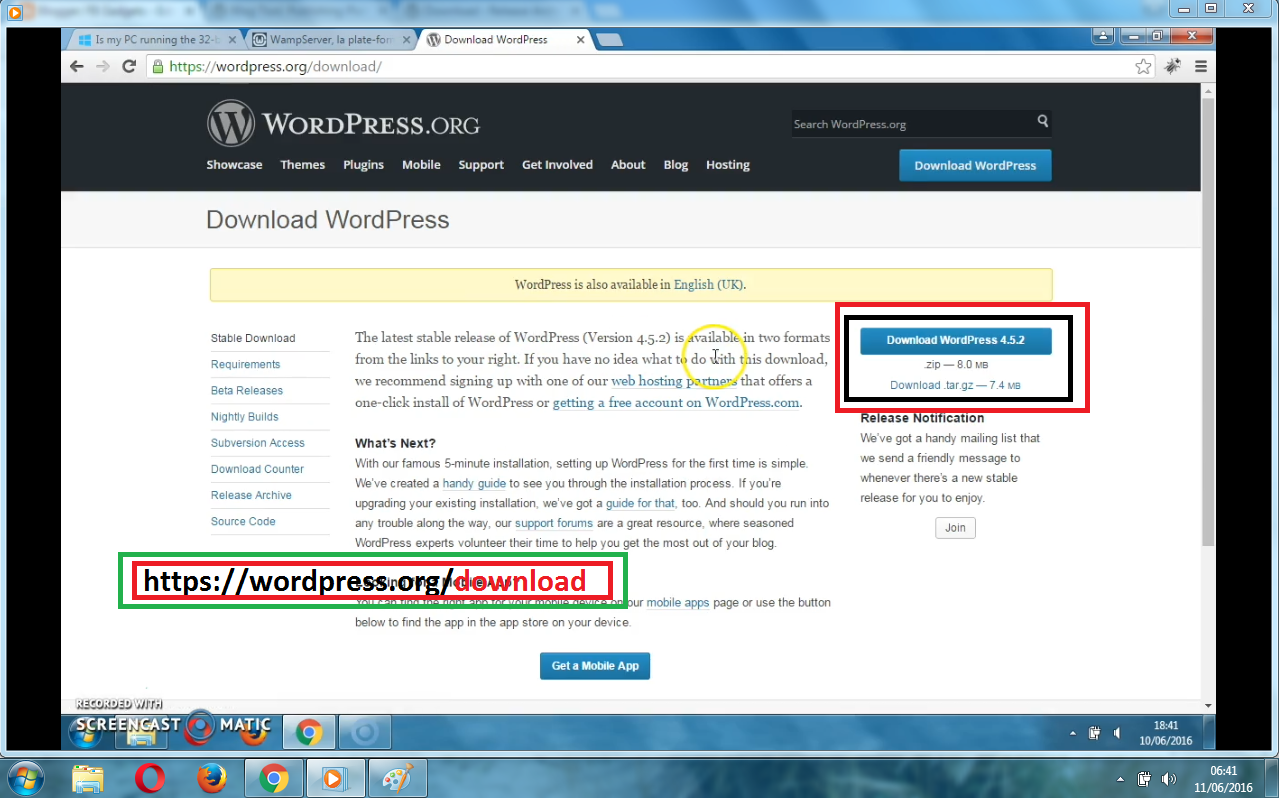Open the Blog menu item

(x=676, y=165)
